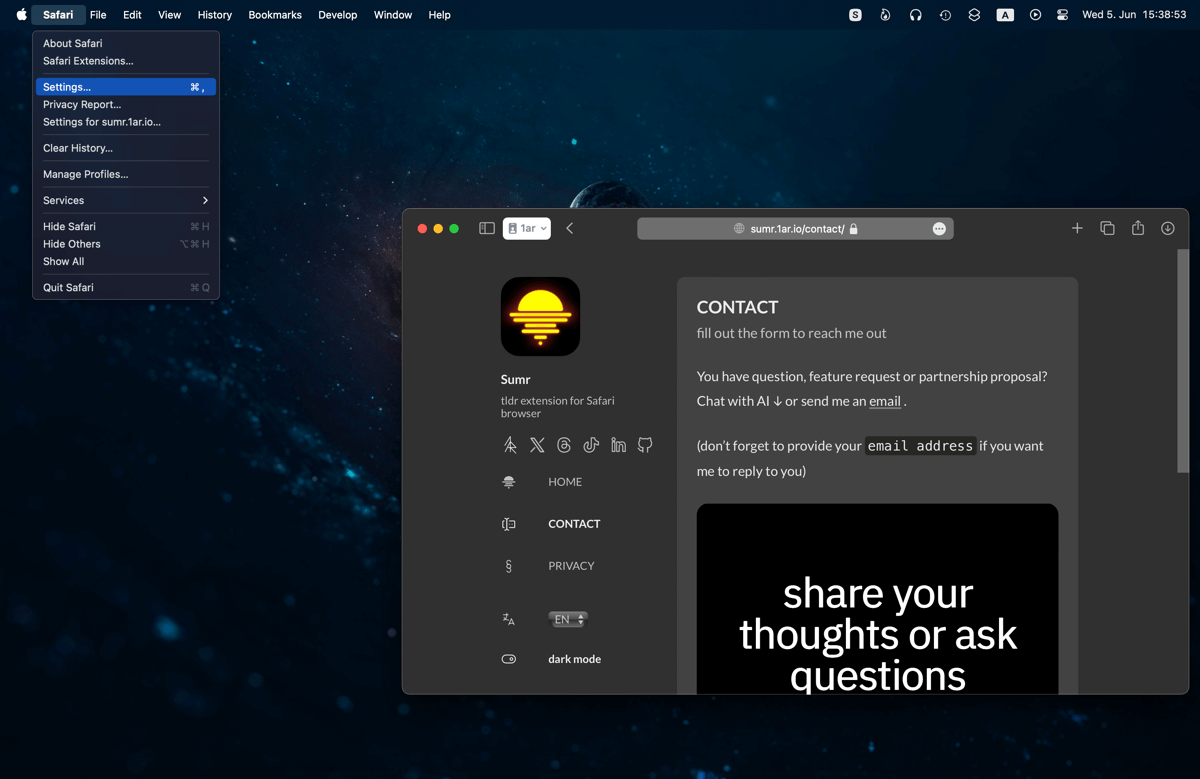Screen dimensions: 1200x779
Task: Click the section-sign icon beside PRIVACY
Action: tap(509, 566)
